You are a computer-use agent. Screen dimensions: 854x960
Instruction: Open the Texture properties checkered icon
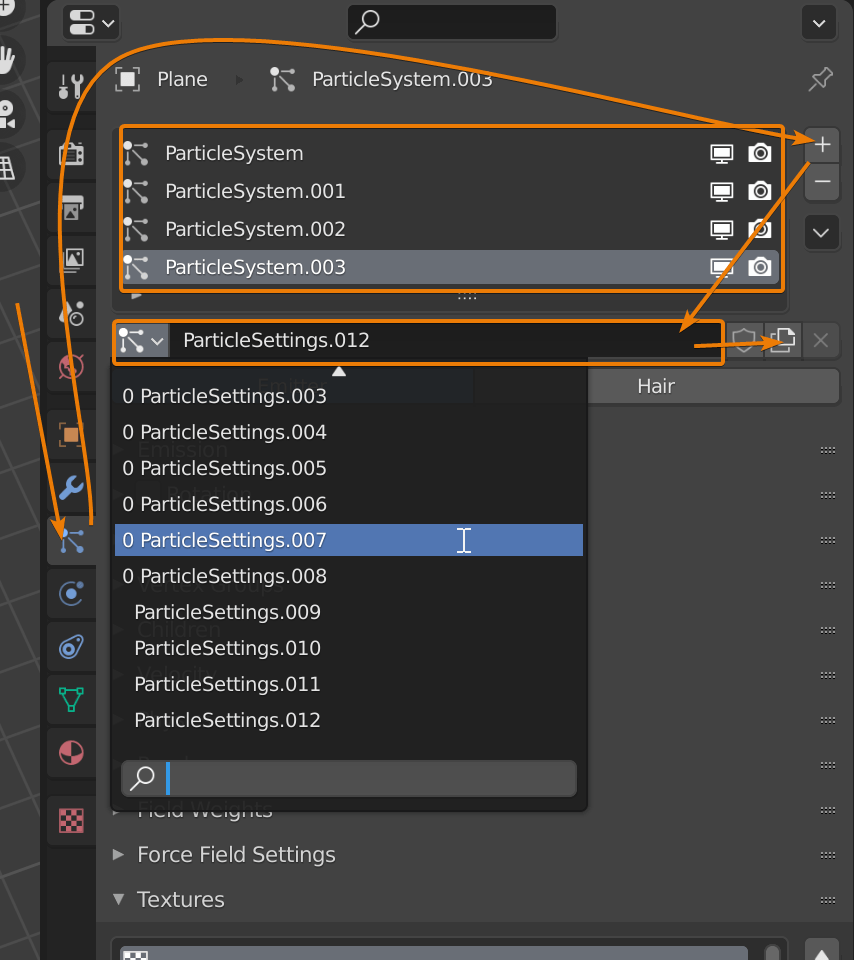click(71, 820)
